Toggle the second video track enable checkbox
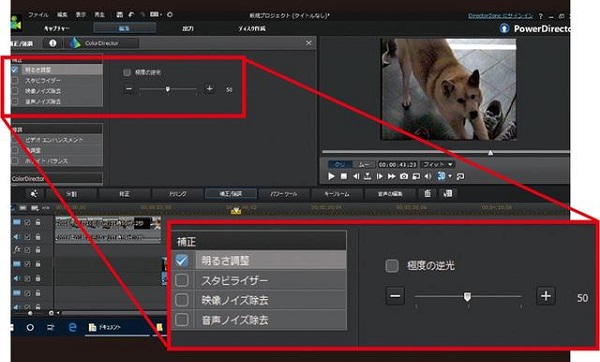 pos(27,264)
